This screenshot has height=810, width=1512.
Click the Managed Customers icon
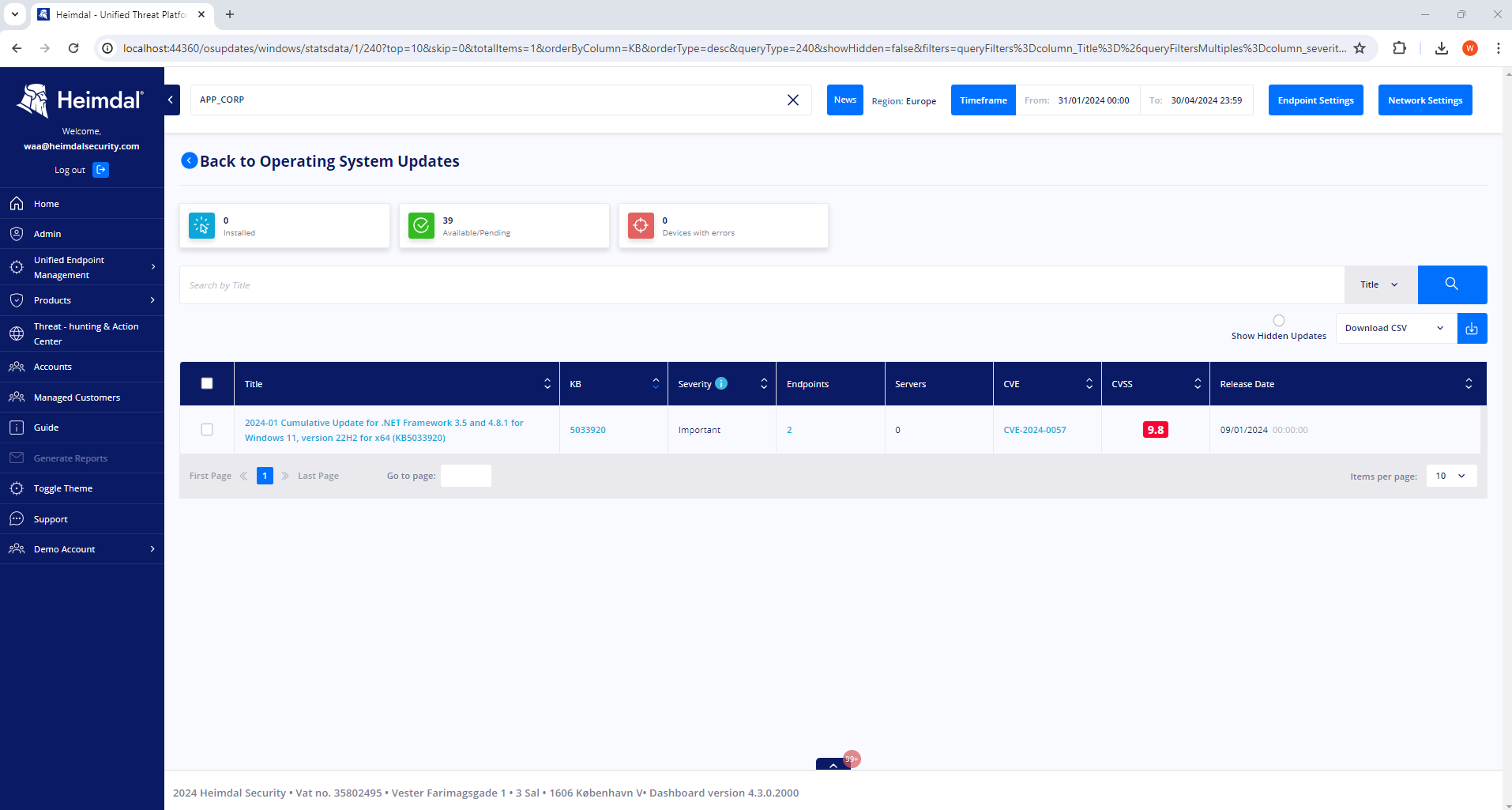click(x=17, y=397)
